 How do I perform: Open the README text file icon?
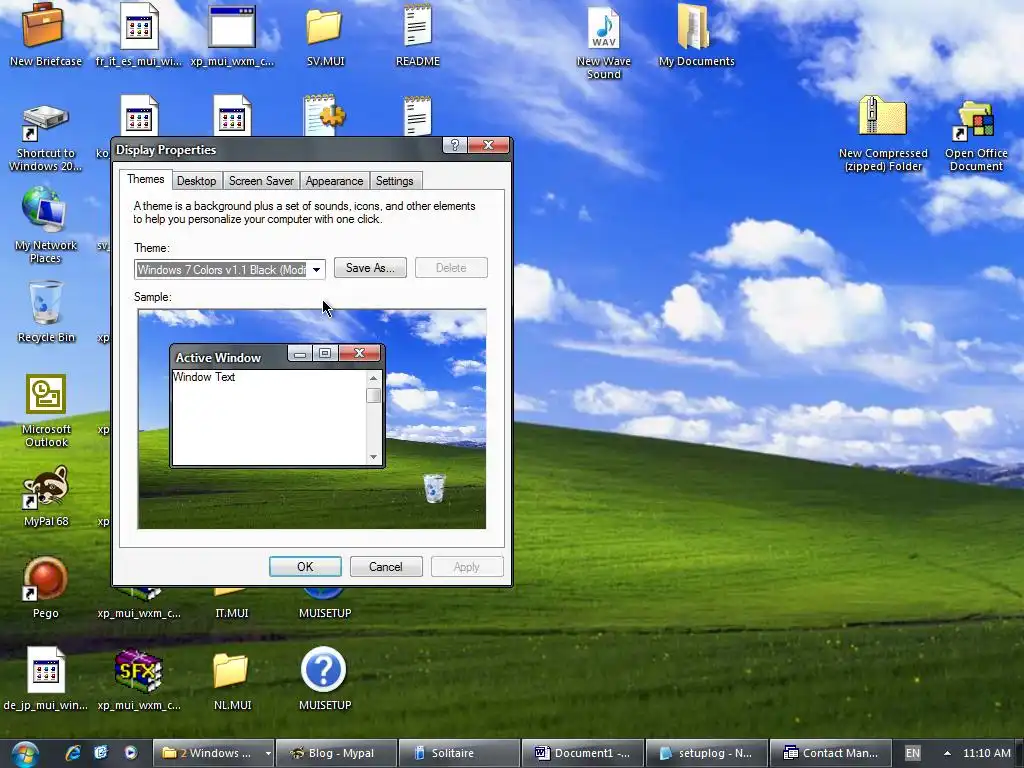(x=417, y=36)
